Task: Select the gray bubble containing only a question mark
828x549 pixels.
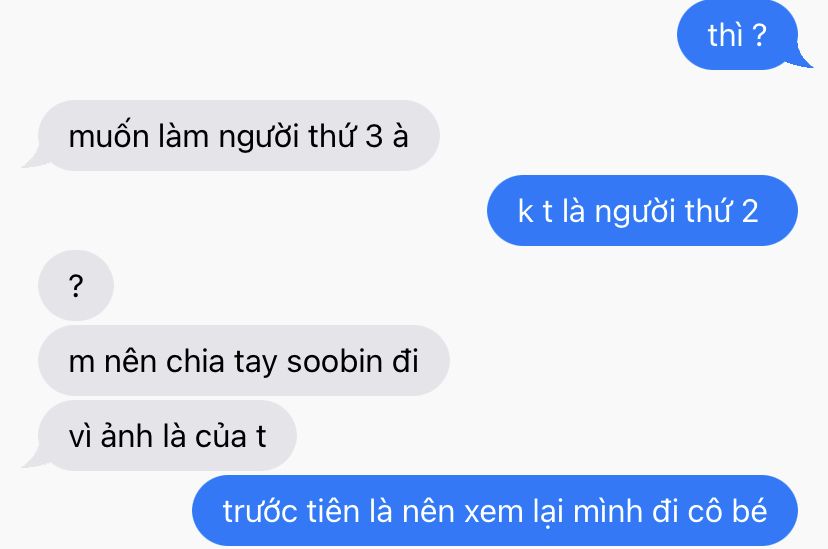Action: 76,285
